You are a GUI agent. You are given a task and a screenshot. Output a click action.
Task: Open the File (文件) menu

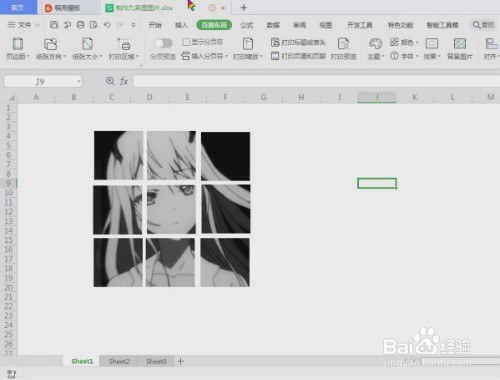(x=23, y=25)
